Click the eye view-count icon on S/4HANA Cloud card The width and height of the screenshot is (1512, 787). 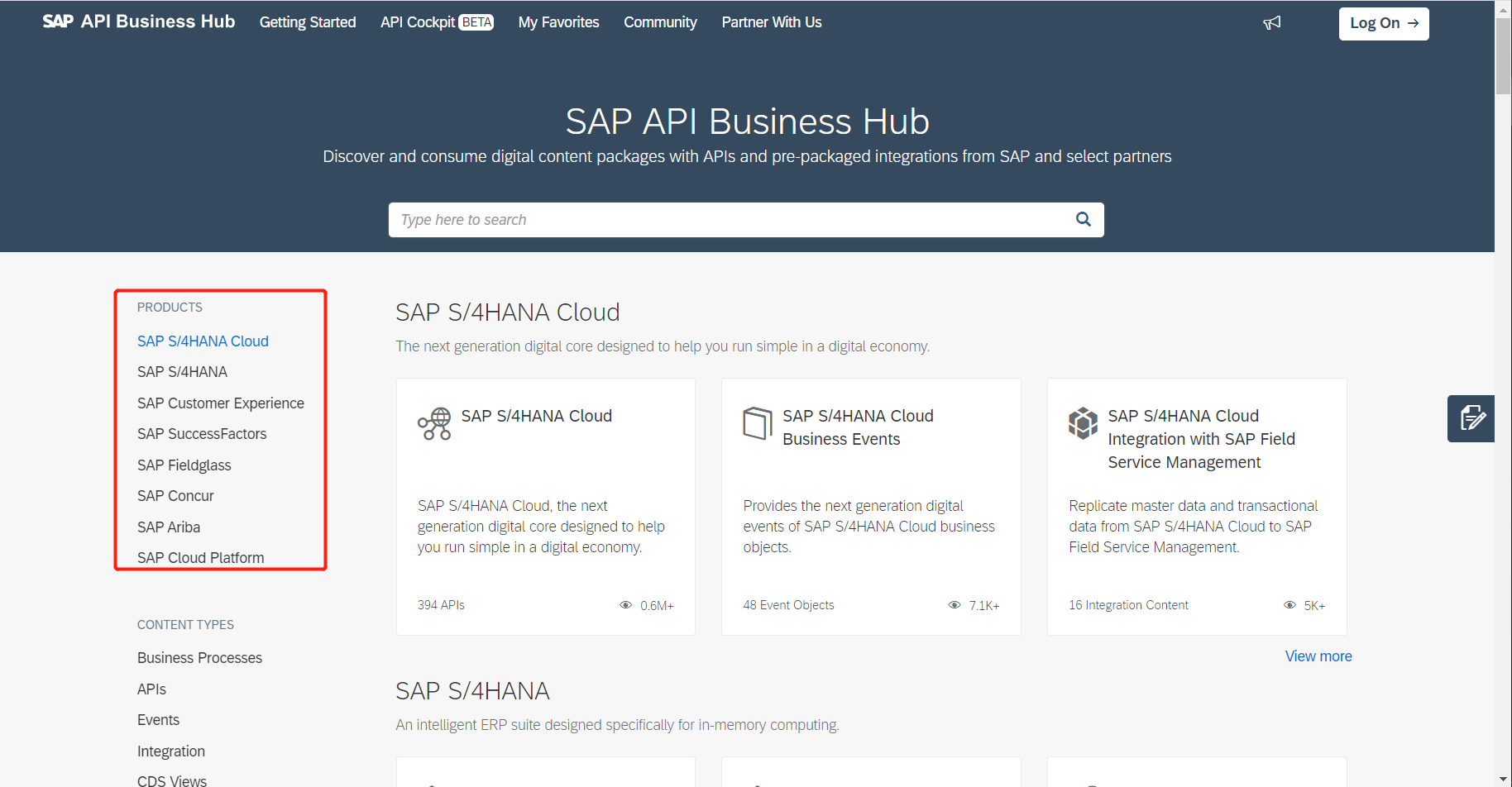point(626,604)
